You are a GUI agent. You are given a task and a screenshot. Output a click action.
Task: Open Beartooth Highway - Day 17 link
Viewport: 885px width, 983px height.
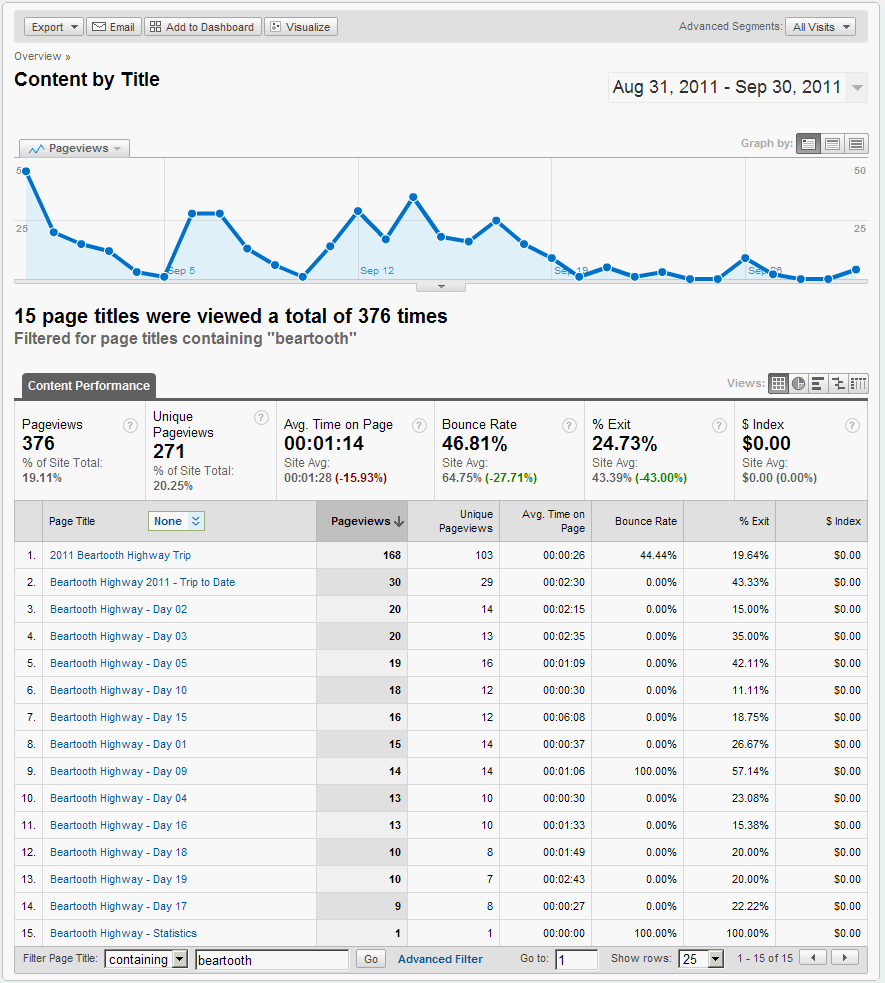click(118, 906)
